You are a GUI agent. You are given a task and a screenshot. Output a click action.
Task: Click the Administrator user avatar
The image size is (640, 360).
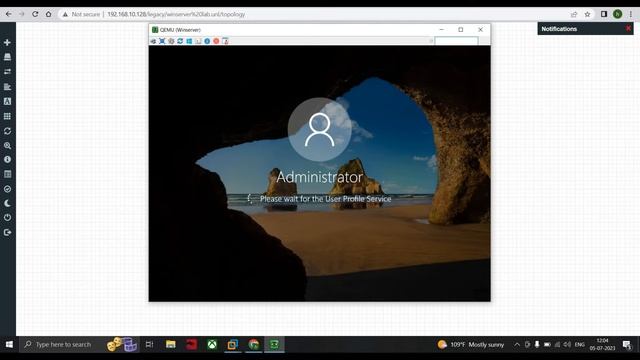point(320,129)
